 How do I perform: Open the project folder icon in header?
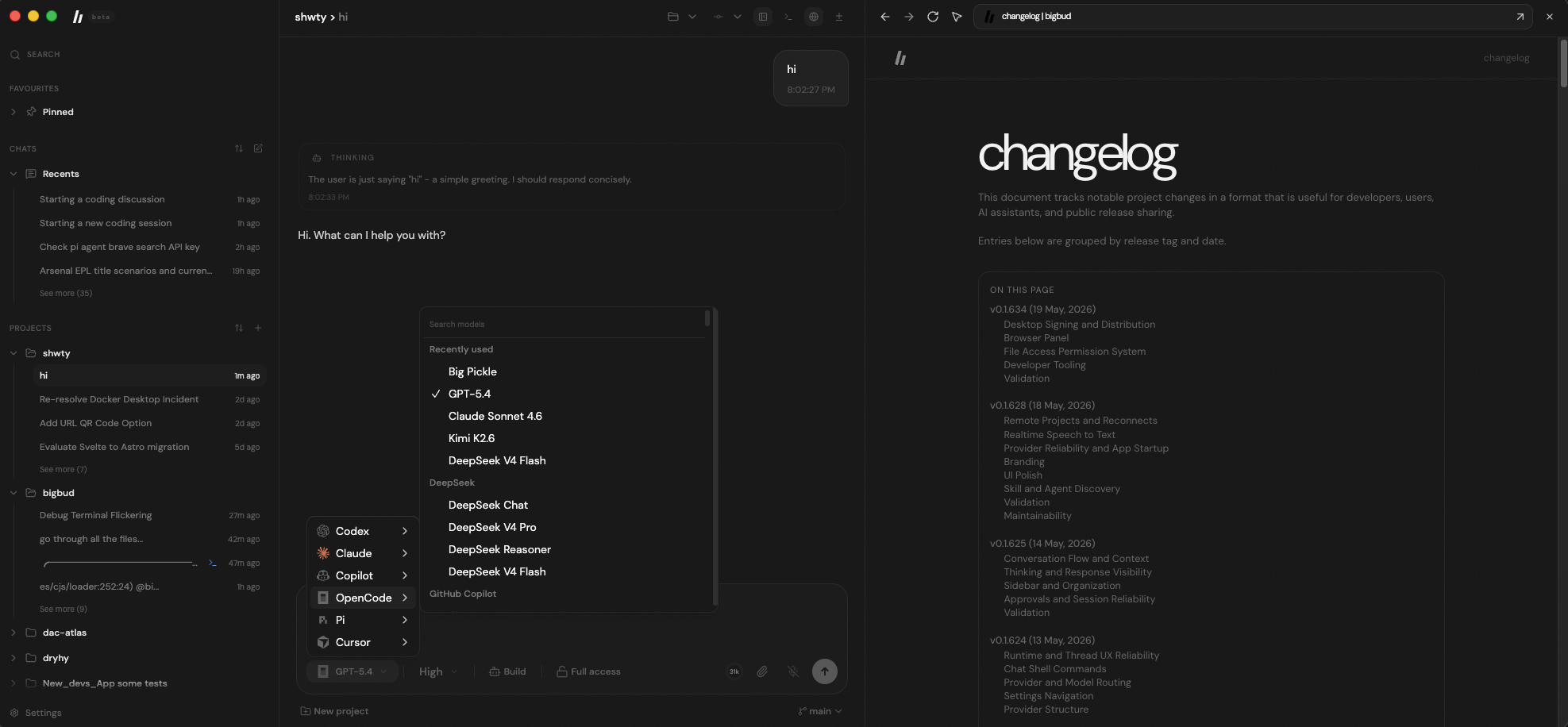click(672, 17)
